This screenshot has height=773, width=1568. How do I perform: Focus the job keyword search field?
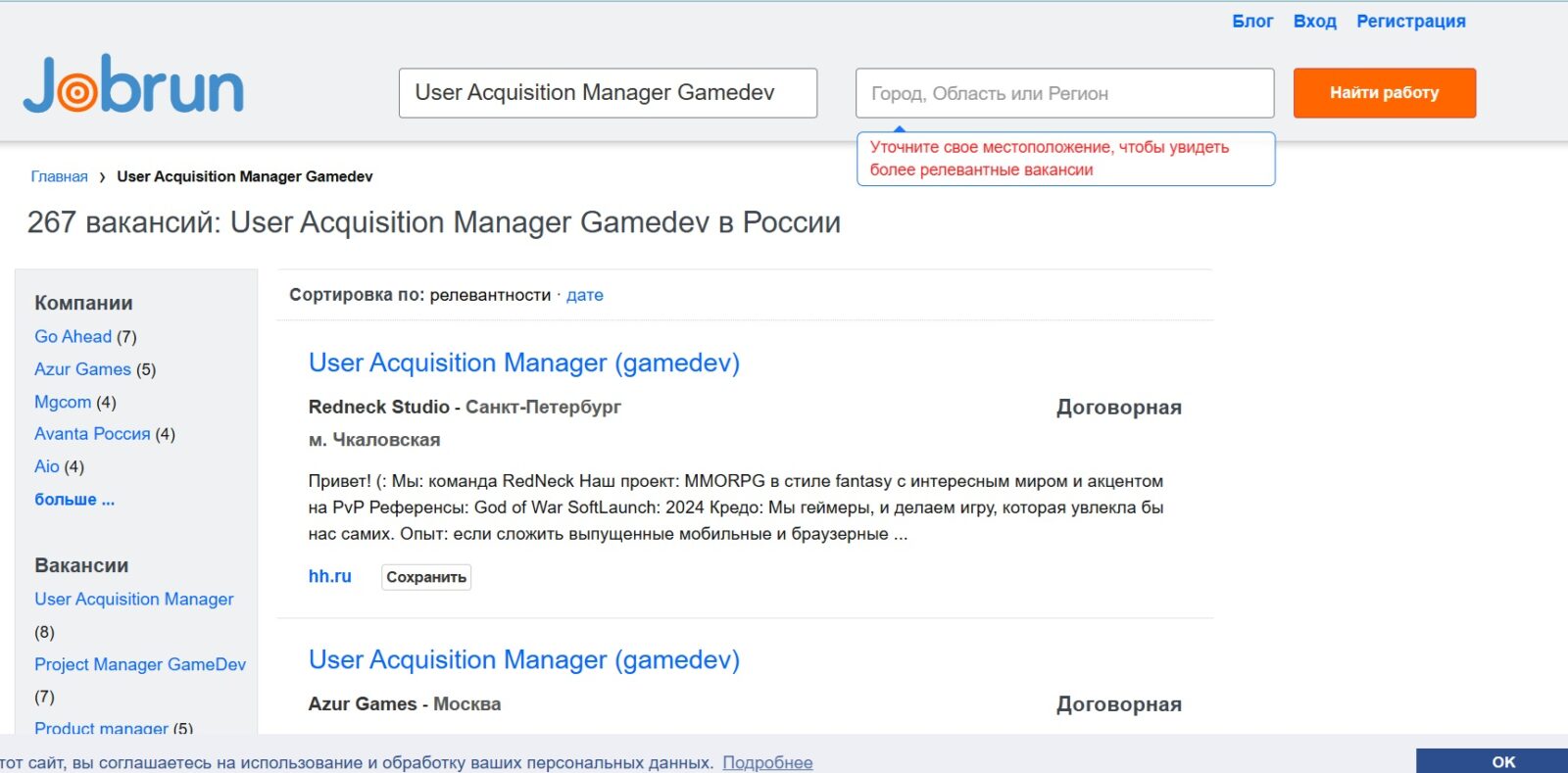608,93
